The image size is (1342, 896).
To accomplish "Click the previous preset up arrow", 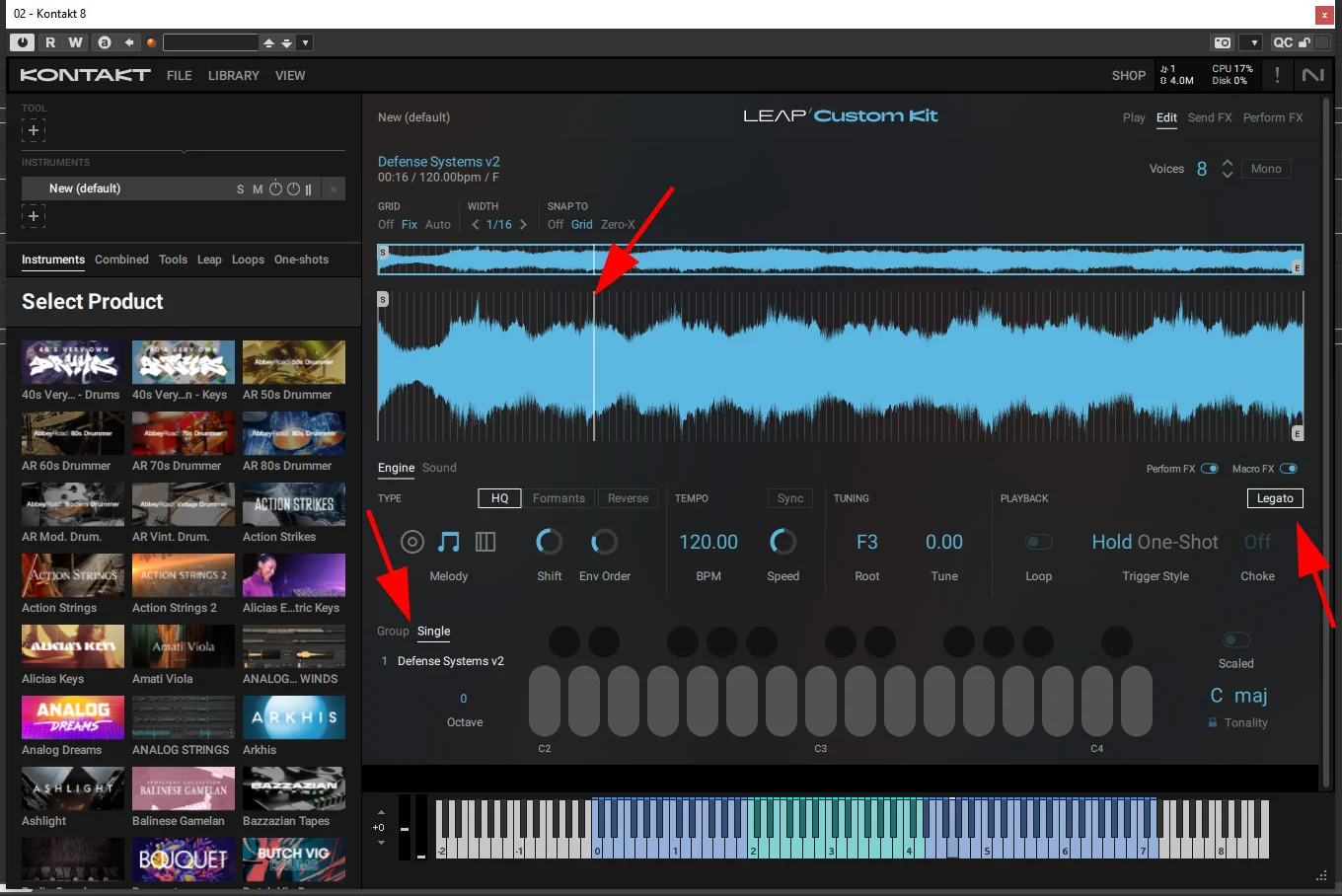I will pos(268,42).
